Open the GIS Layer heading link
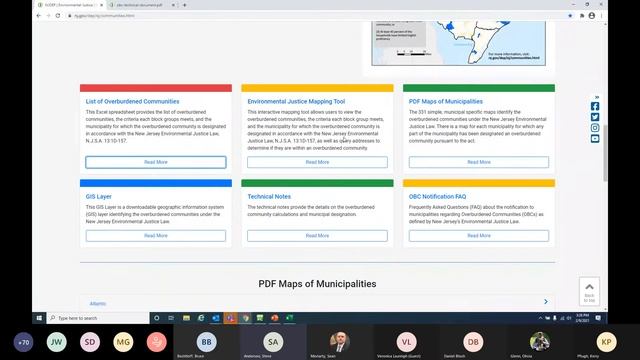640x360 pixels. (x=98, y=196)
